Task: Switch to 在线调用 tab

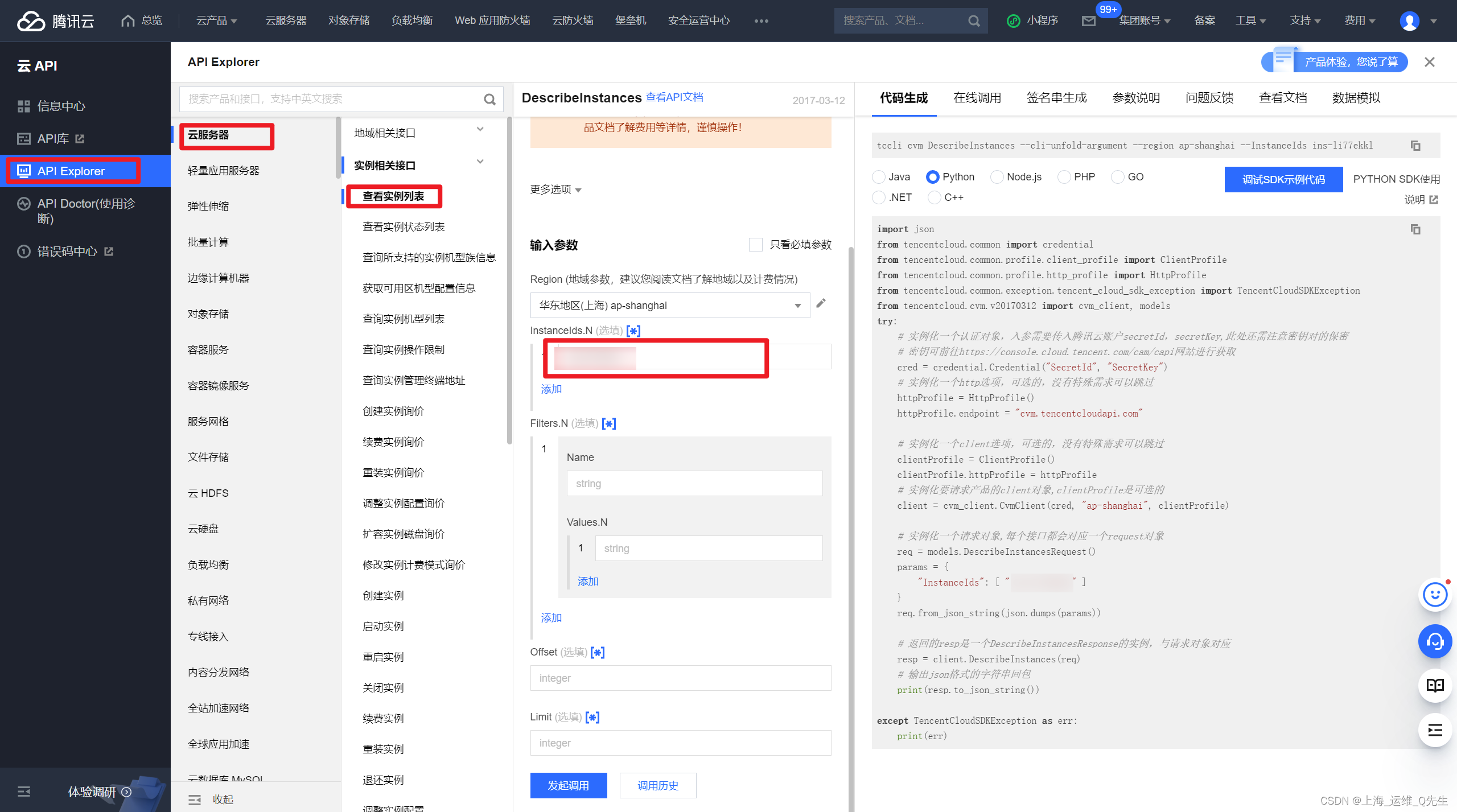Action: pyautogui.click(x=977, y=98)
